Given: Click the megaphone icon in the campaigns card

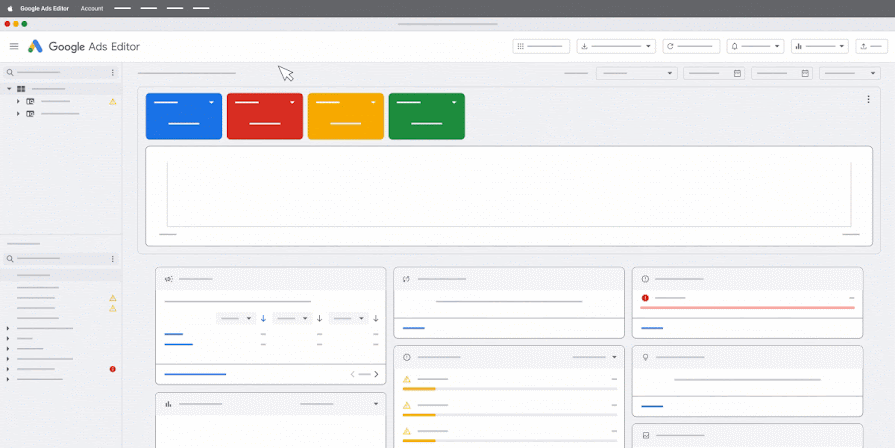Looking at the screenshot, I should (x=168, y=279).
